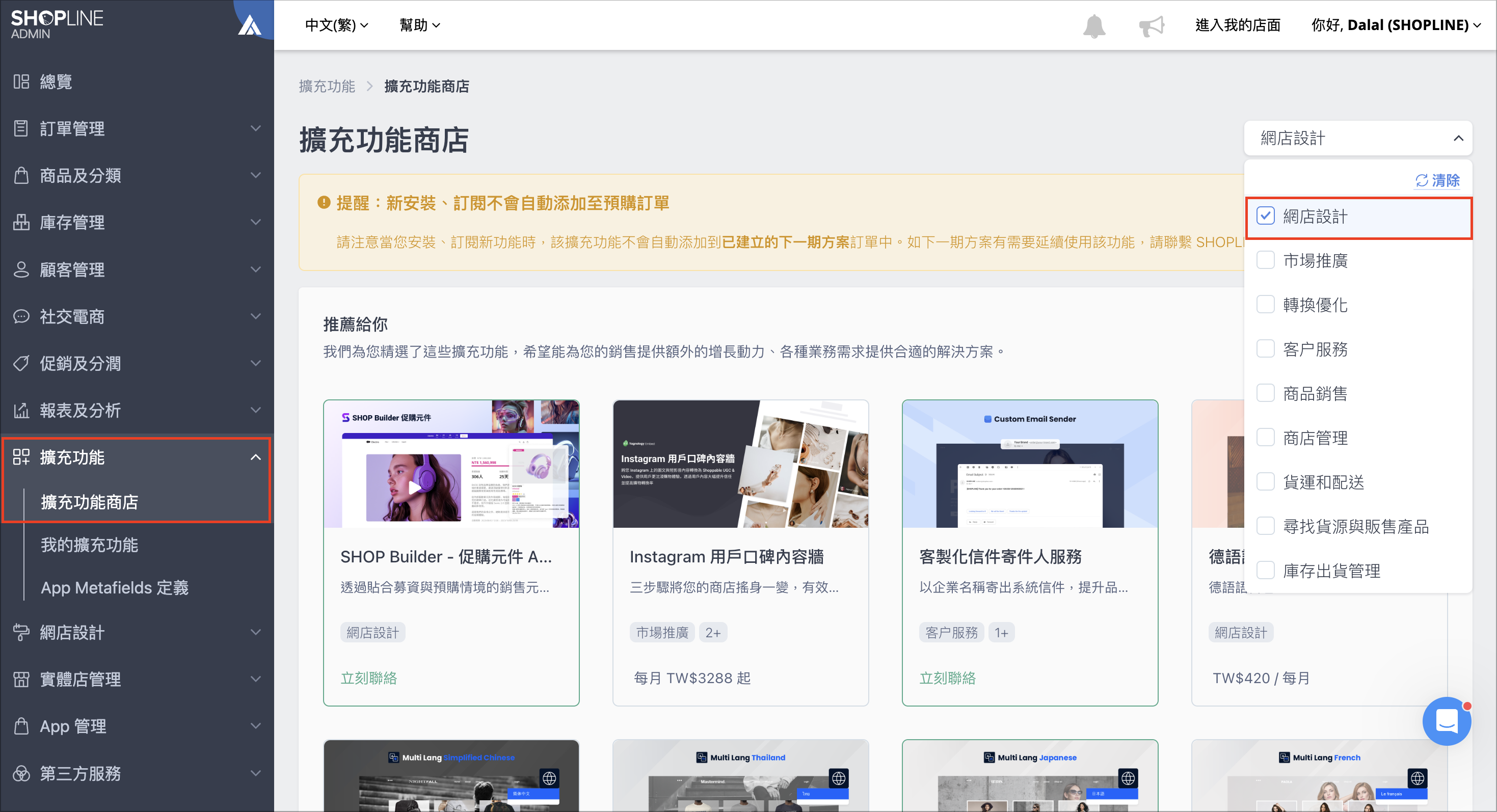The image size is (1497, 812).
Task: Check the 尋找貨源與販售產品 filter checkbox
Action: click(1265, 526)
